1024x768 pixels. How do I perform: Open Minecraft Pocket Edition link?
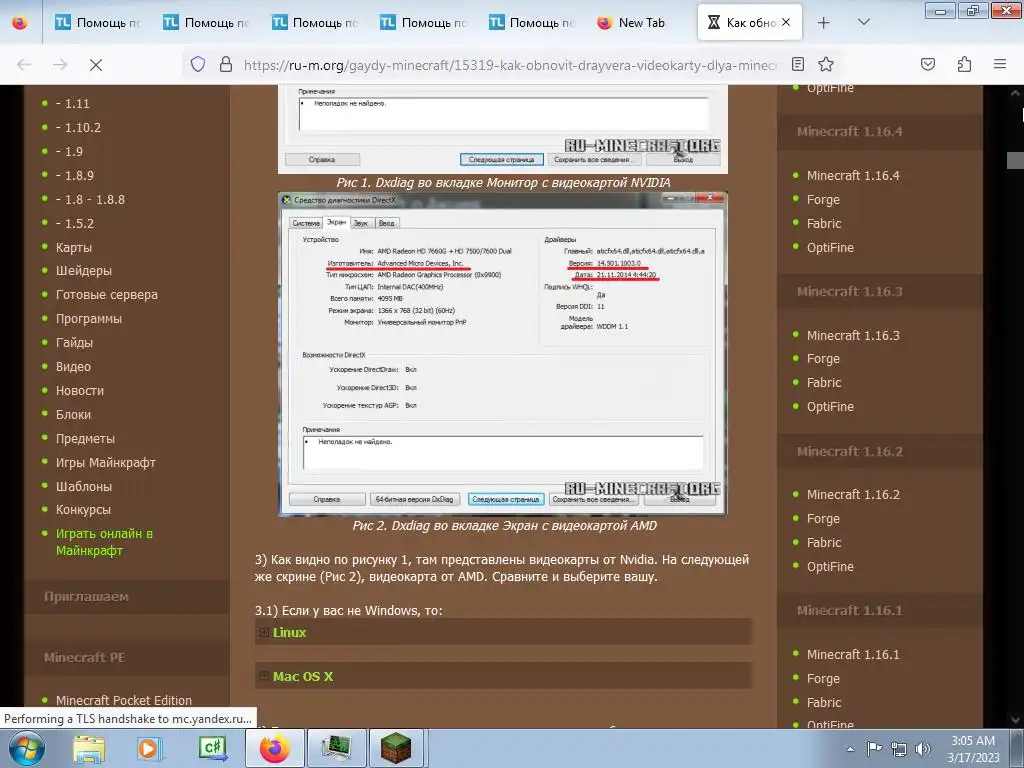[124, 700]
